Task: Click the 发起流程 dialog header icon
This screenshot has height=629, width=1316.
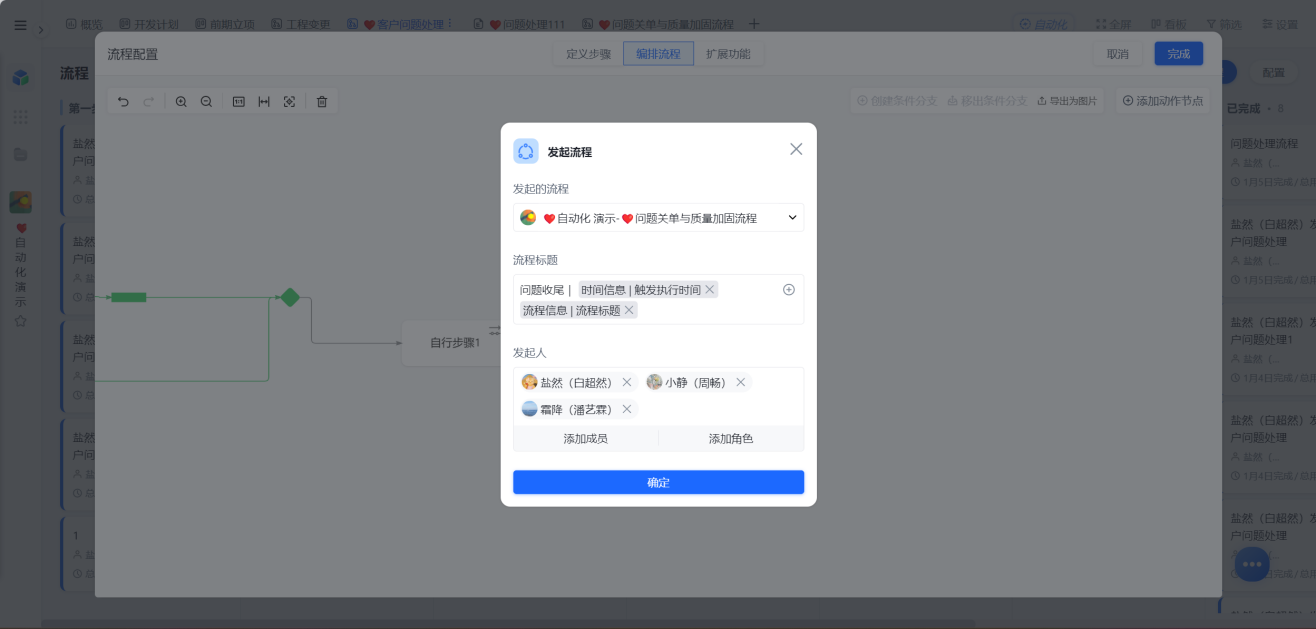Action: [x=526, y=151]
